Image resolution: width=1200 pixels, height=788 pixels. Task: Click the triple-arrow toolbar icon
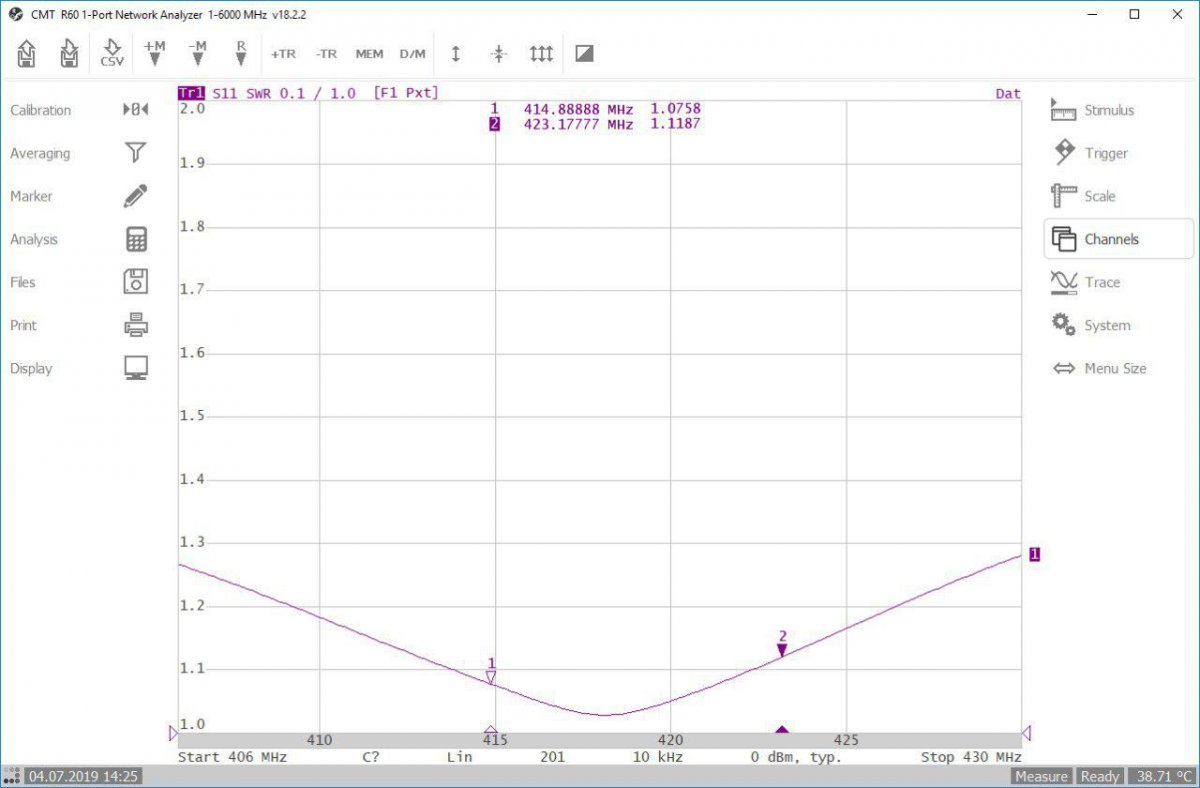[541, 54]
